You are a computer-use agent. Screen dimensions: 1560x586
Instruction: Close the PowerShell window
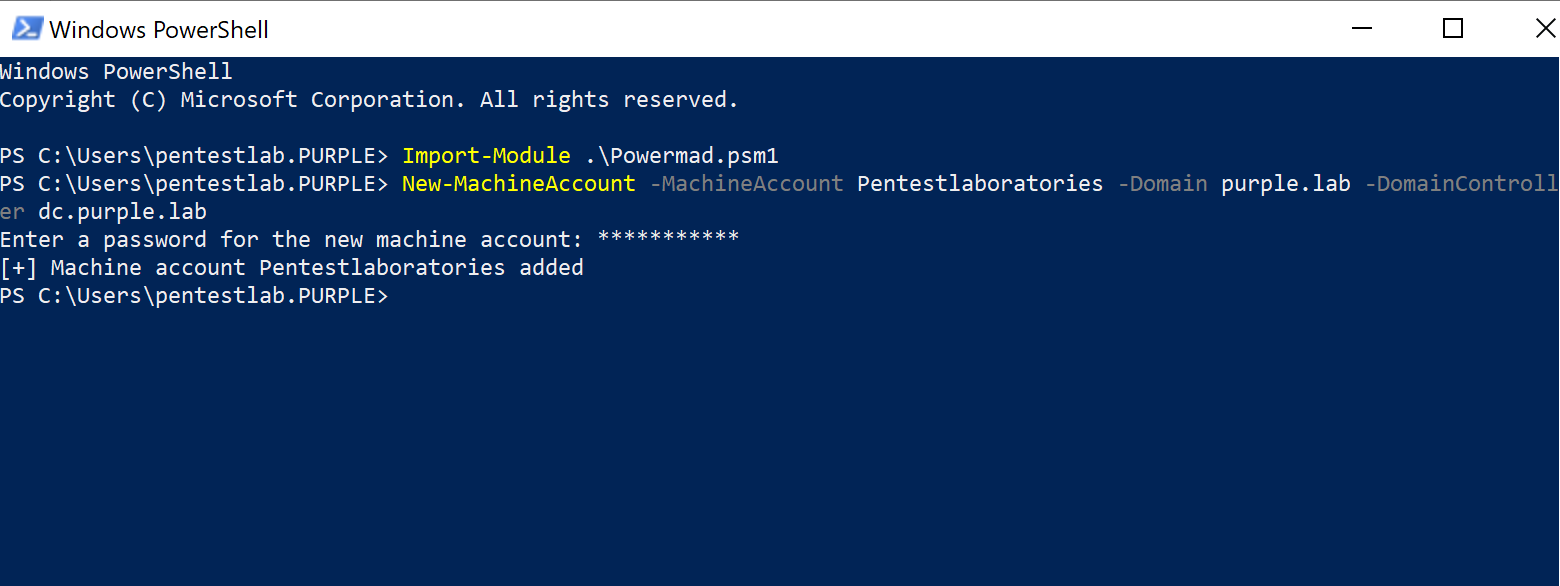point(1544,29)
